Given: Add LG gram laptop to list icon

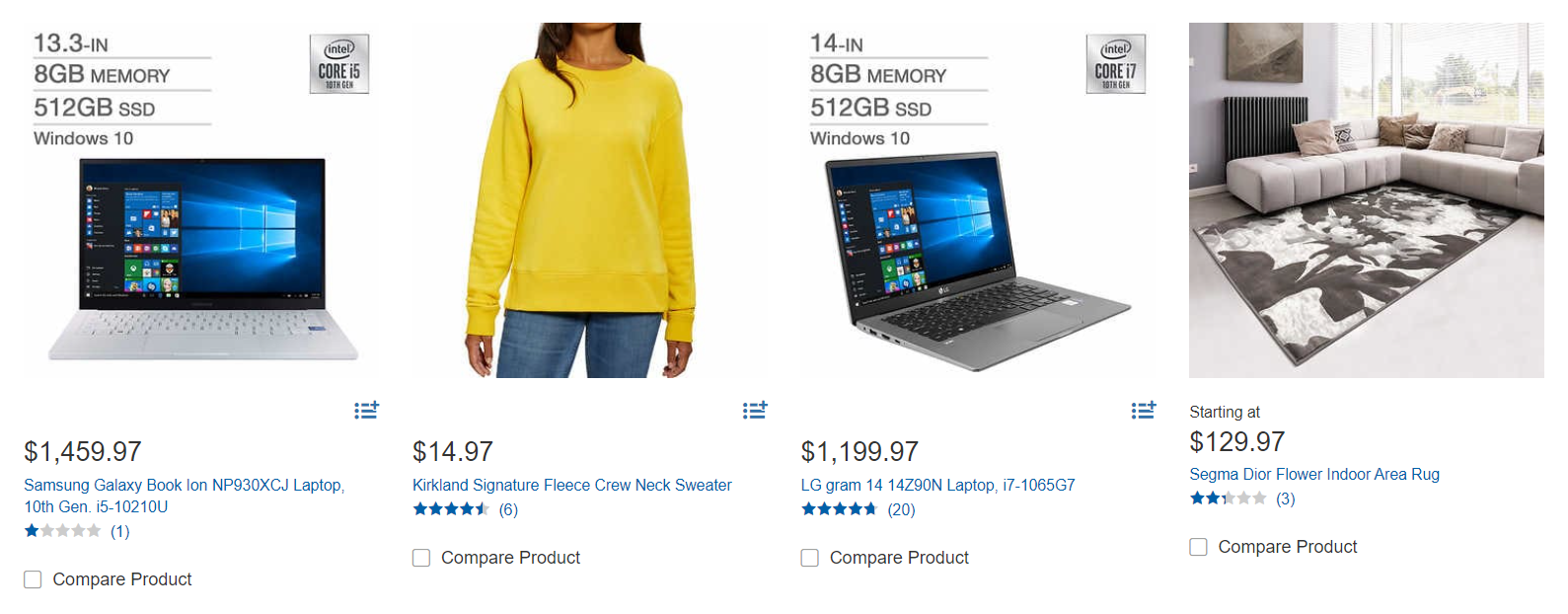Looking at the screenshot, I should [1144, 410].
